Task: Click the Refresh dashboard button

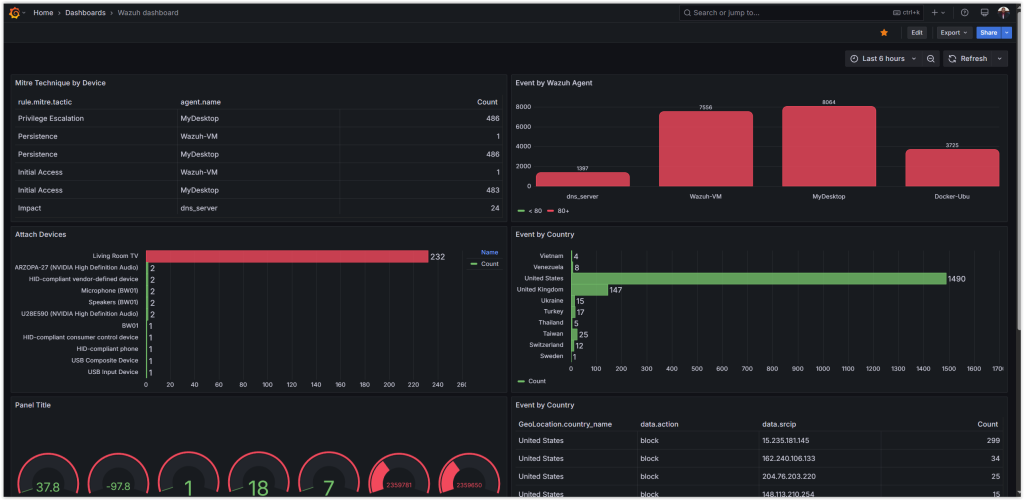Action: pyautogui.click(x=968, y=59)
